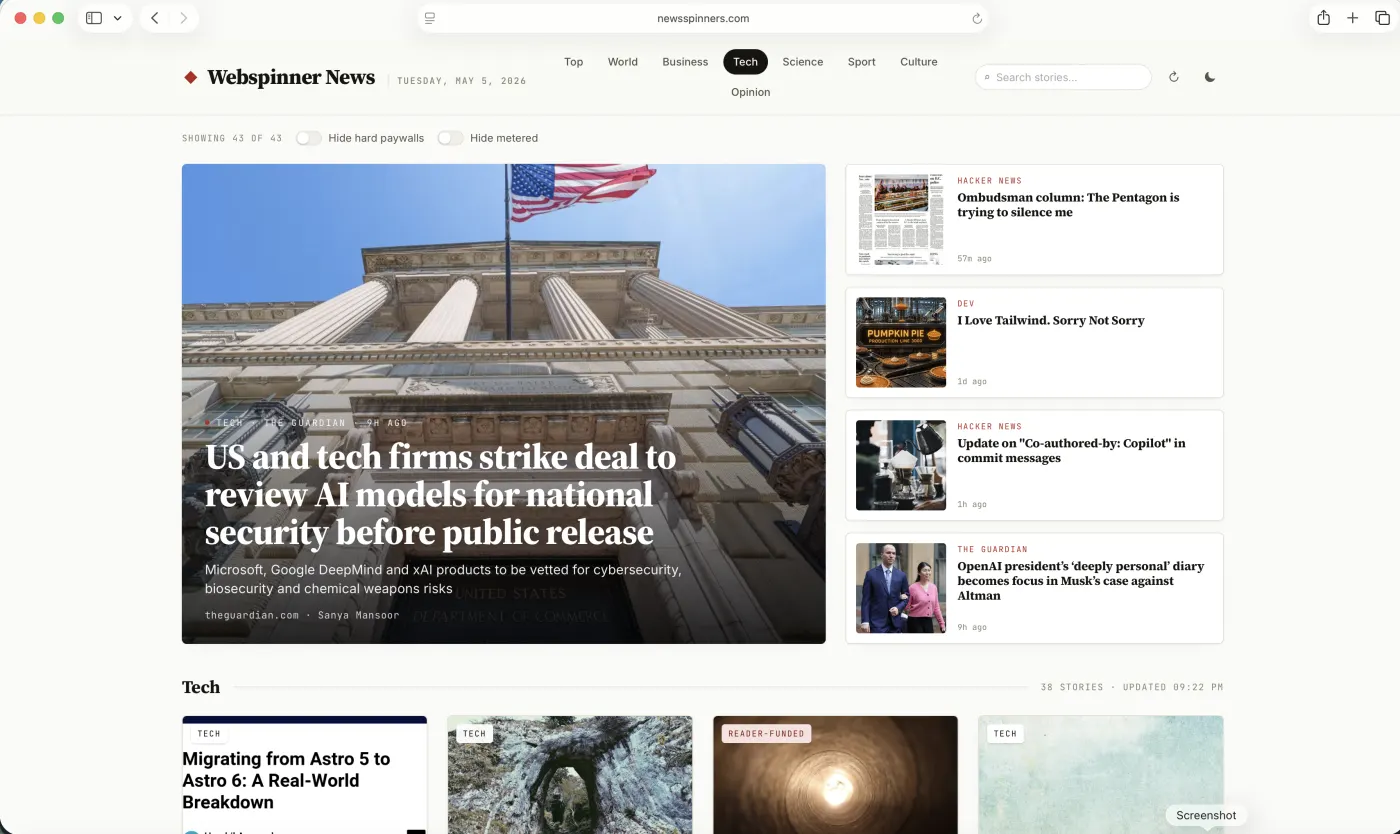Click the Safari sidebar toggle icon
Image resolution: width=1400 pixels, height=834 pixels.
pyautogui.click(x=94, y=18)
